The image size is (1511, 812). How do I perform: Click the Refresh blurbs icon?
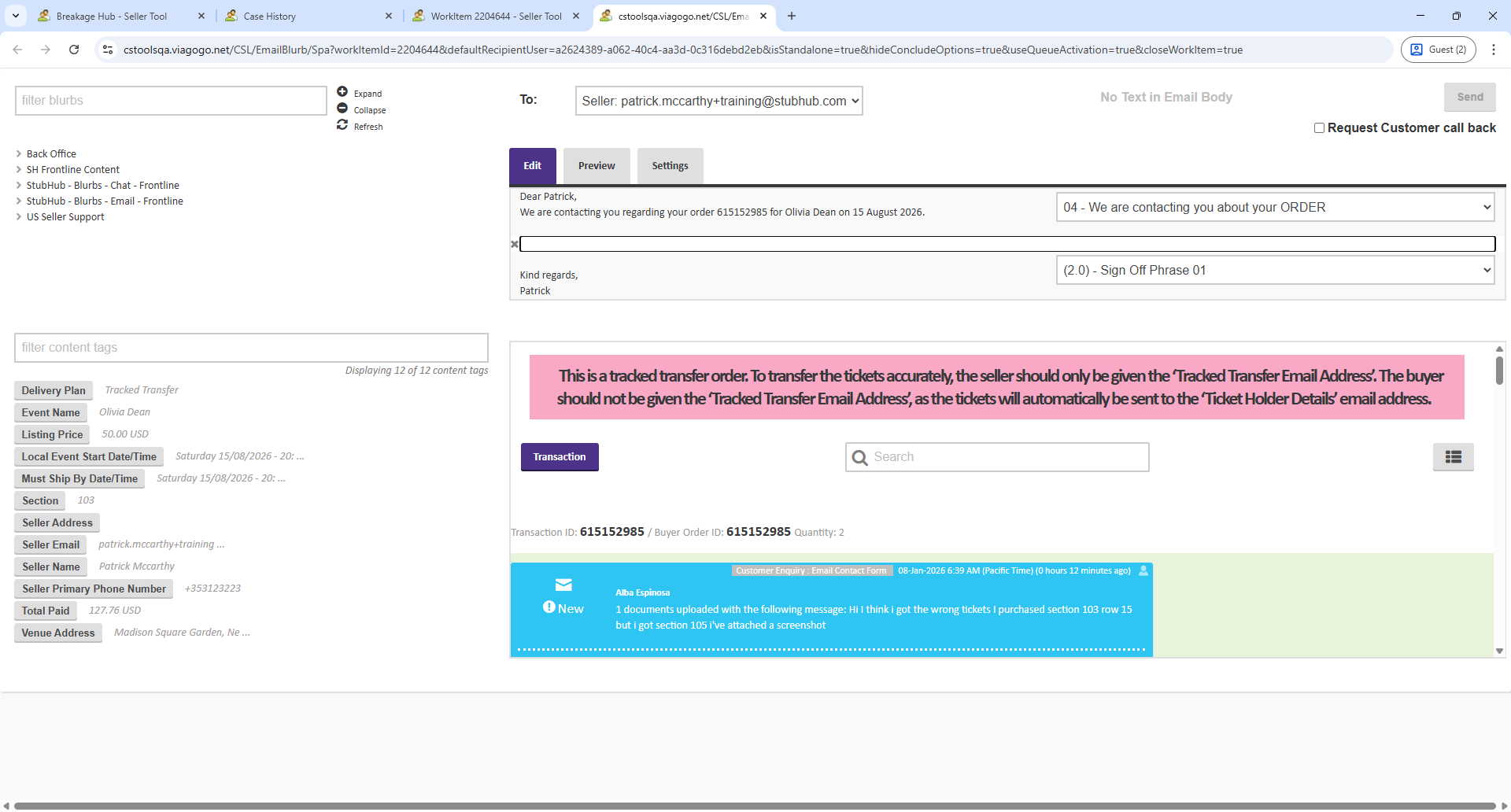342,125
